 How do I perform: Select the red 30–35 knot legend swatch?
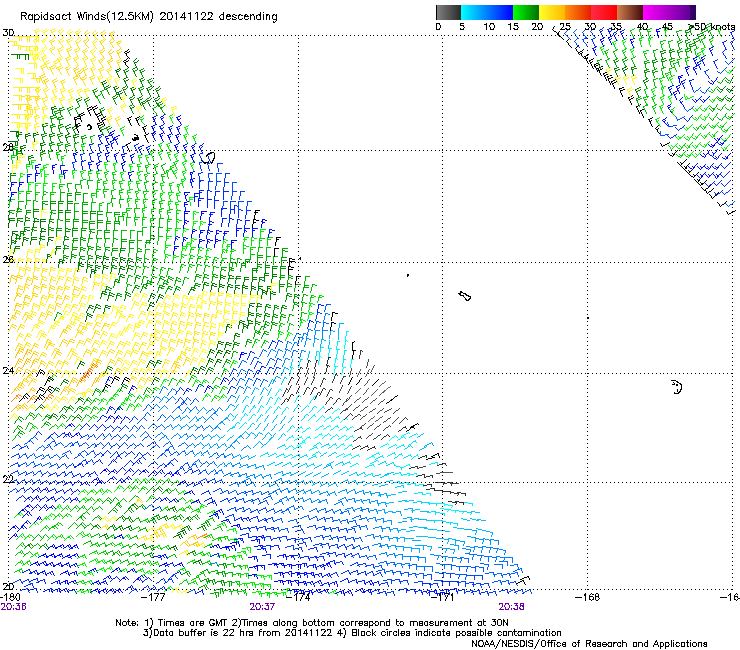tap(604, 12)
